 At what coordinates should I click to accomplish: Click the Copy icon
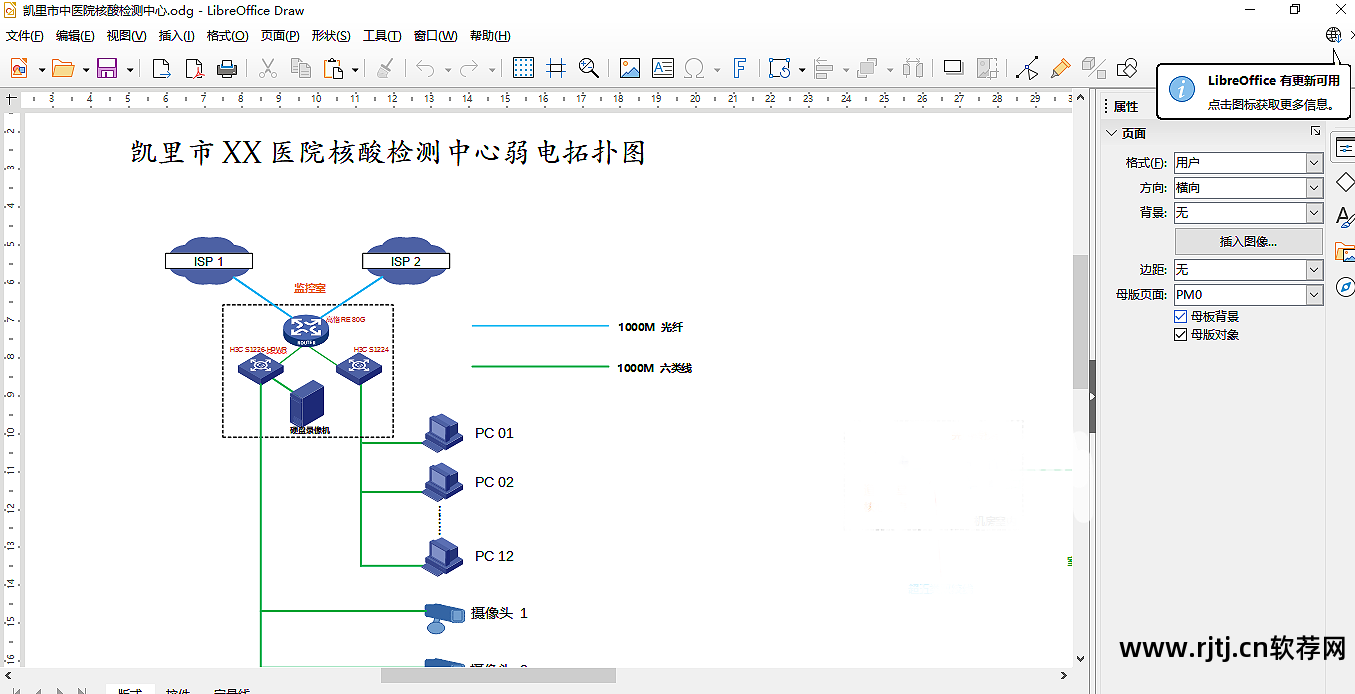click(x=300, y=68)
